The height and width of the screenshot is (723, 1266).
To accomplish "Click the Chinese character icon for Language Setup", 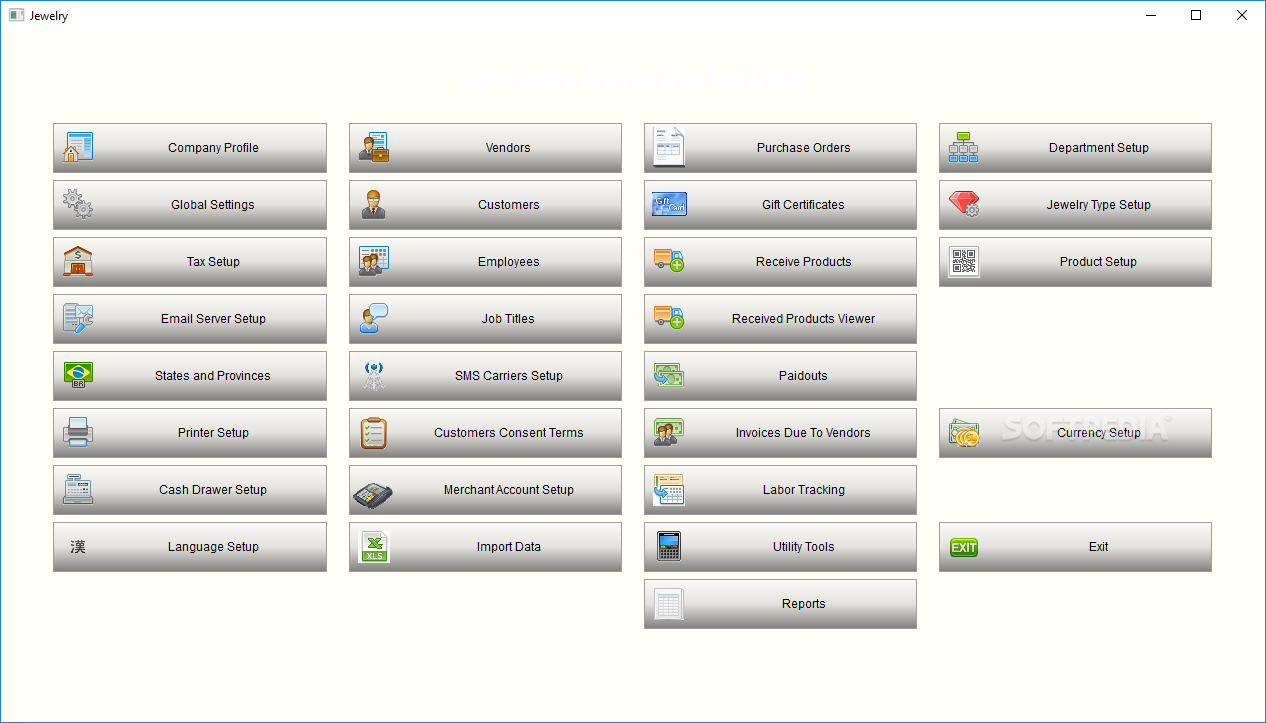I will (78, 547).
